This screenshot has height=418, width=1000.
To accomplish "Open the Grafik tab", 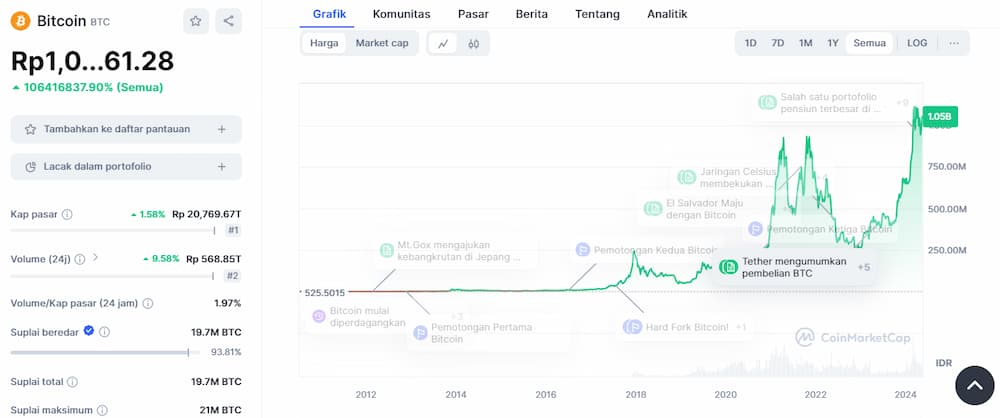I will (330, 14).
